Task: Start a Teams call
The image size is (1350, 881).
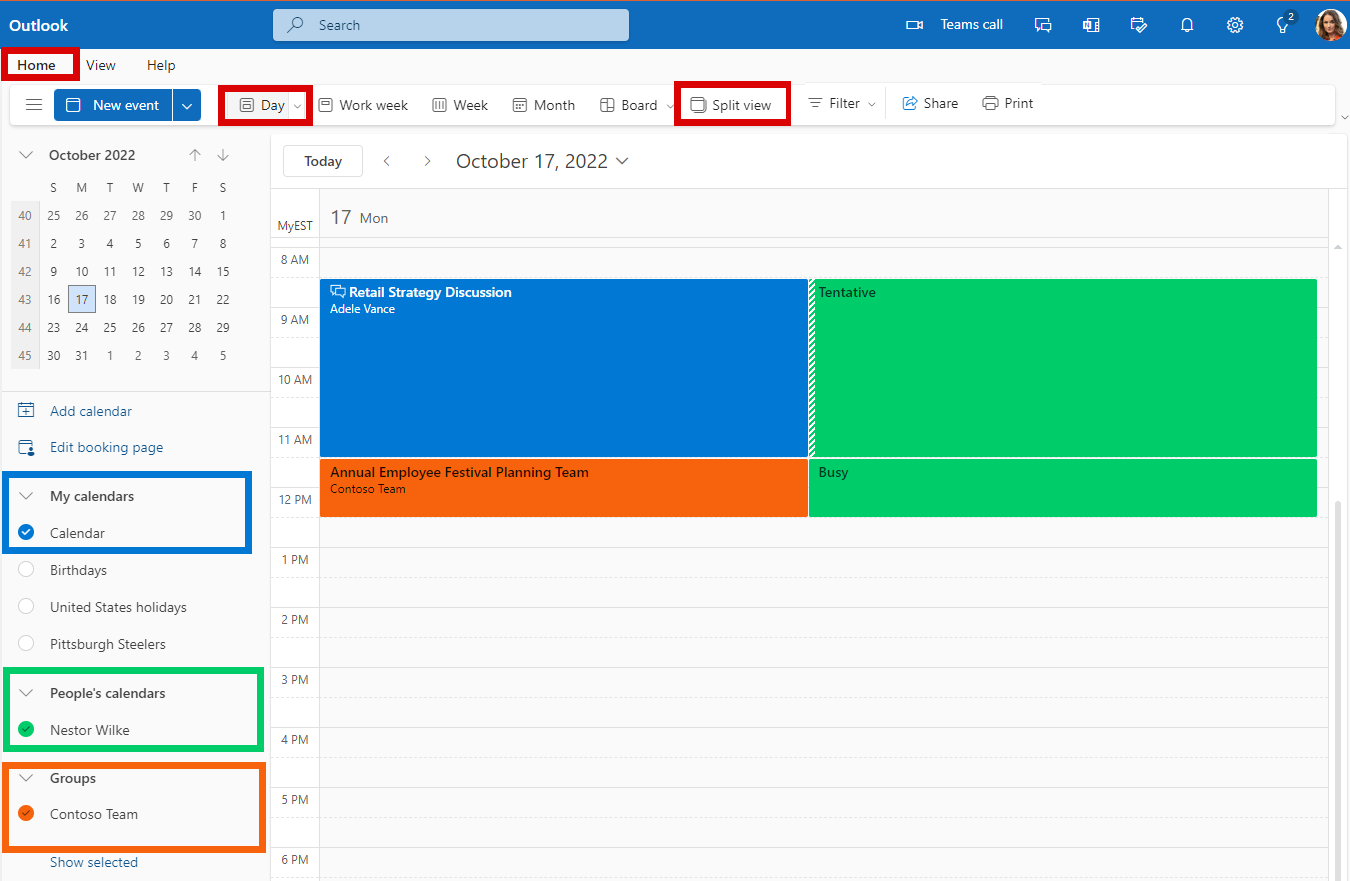Action: pos(954,24)
